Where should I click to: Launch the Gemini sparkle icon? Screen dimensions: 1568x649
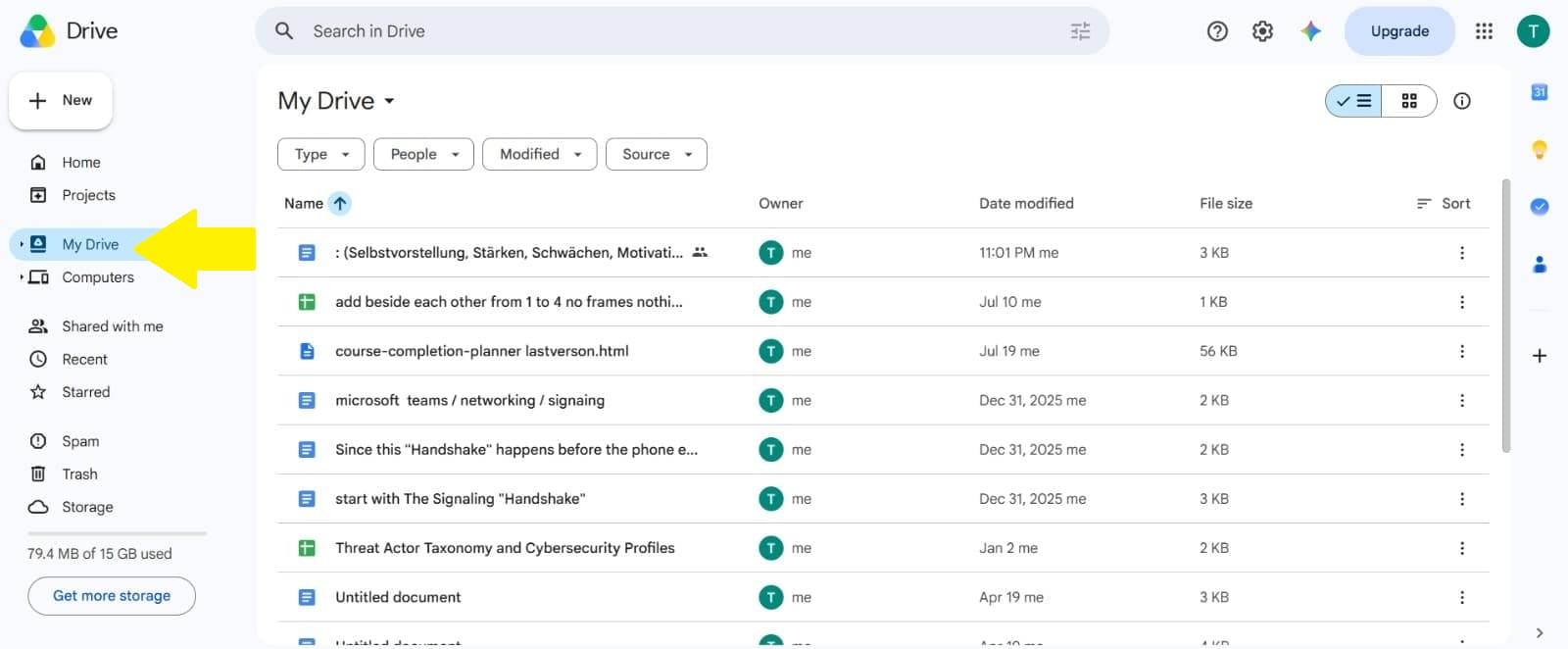[x=1310, y=31]
